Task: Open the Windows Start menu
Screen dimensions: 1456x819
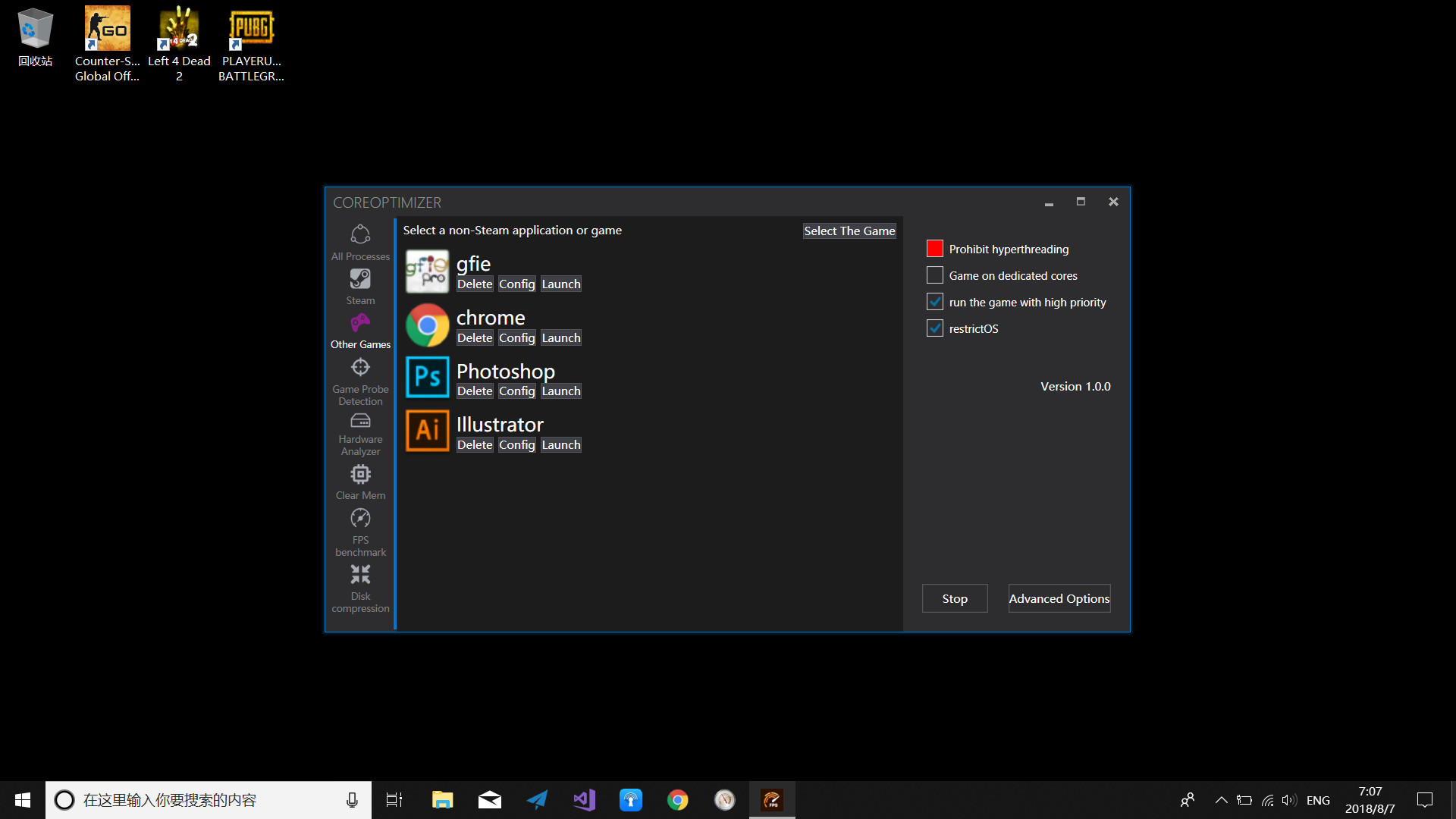Action: (x=22, y=799)
